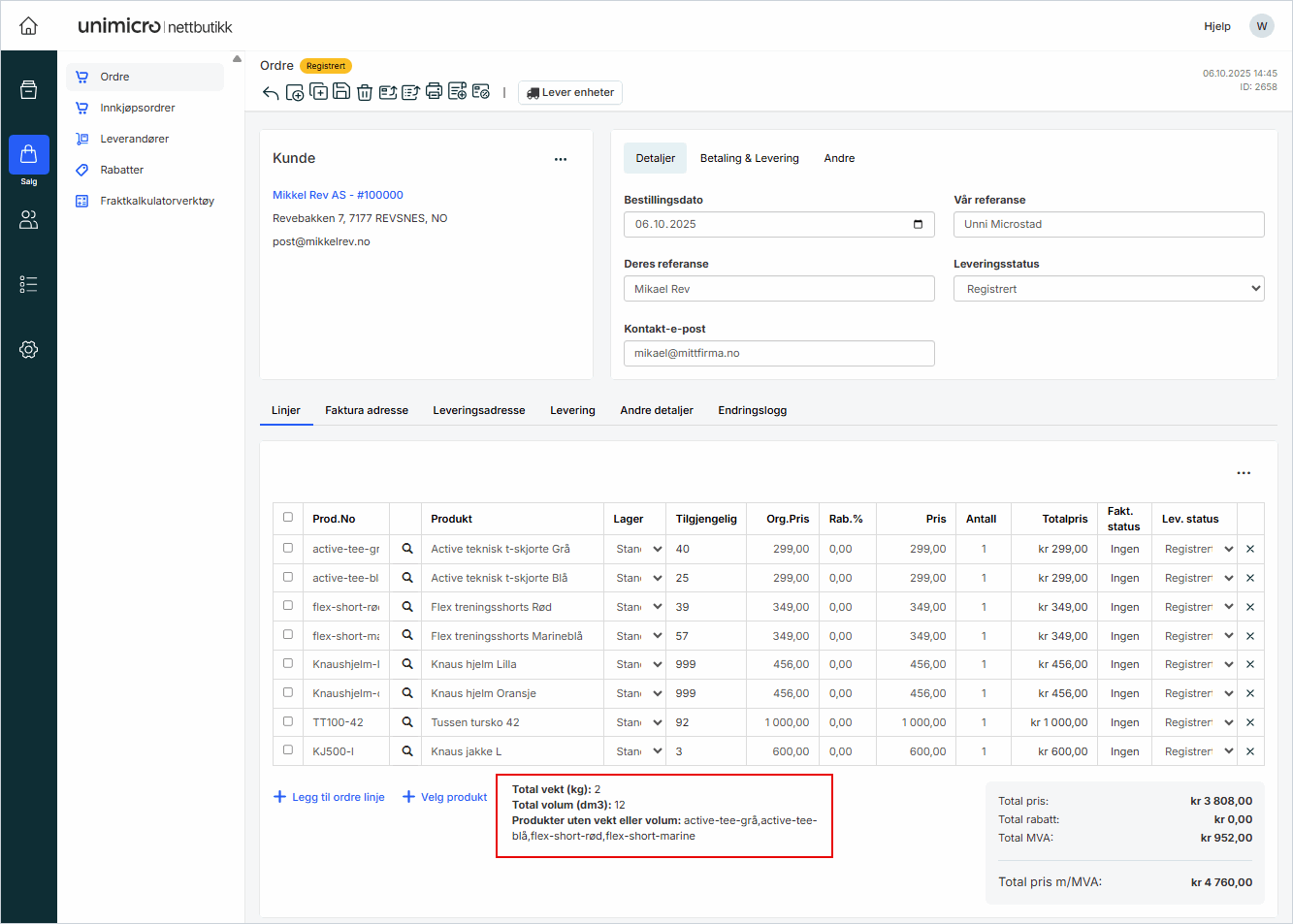The image size is (1293, 924).
Task: Delete the order using the trash icon
Action: point(365,93)
